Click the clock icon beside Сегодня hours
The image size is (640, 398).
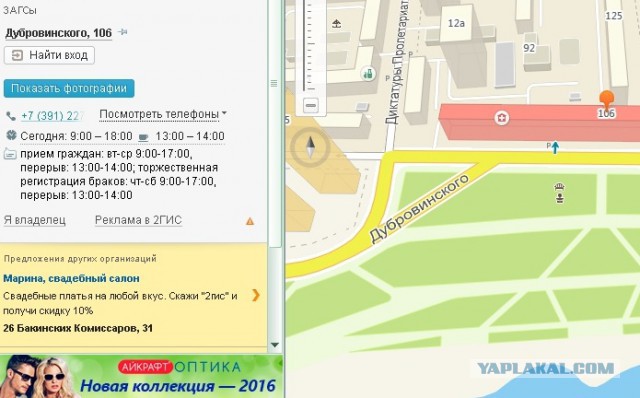[x=11, y=135]
